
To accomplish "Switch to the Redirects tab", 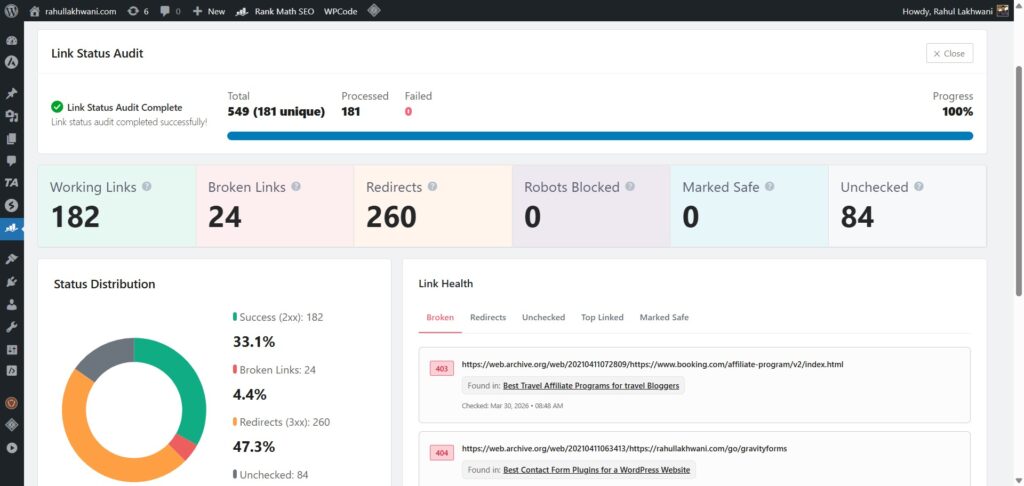I will coord(487,317).
